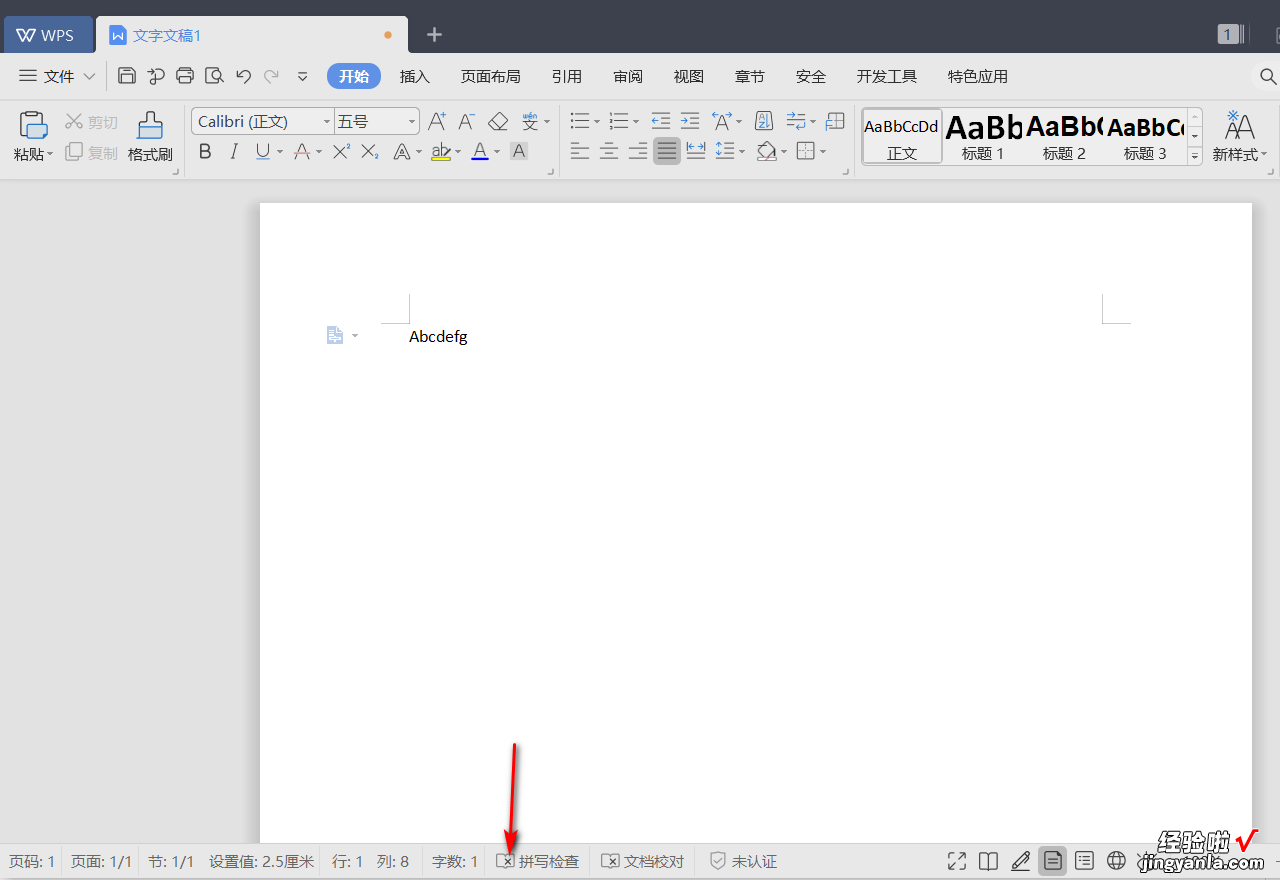Image resolution: width=1280 pixels, height=880 pixels.
Task: Apply yellow text highlight color
Action: coord(440,152)
